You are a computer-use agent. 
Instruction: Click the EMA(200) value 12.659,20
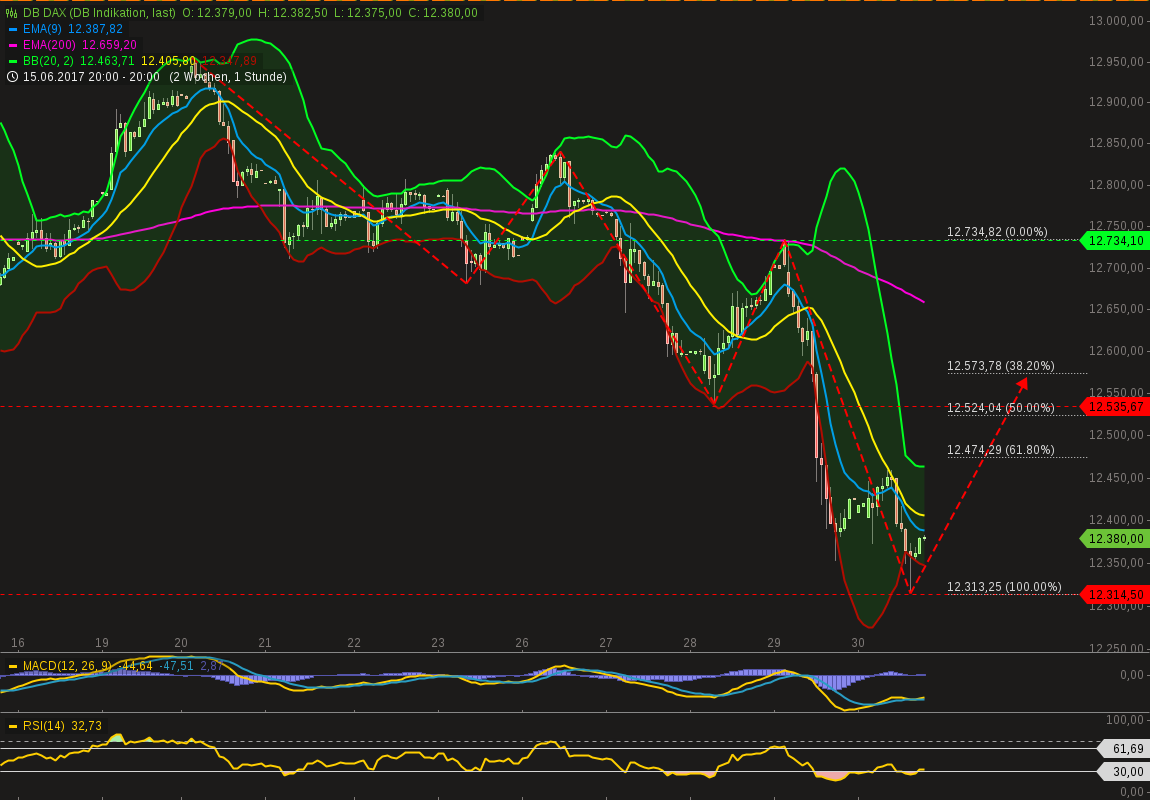click(109, 45)
